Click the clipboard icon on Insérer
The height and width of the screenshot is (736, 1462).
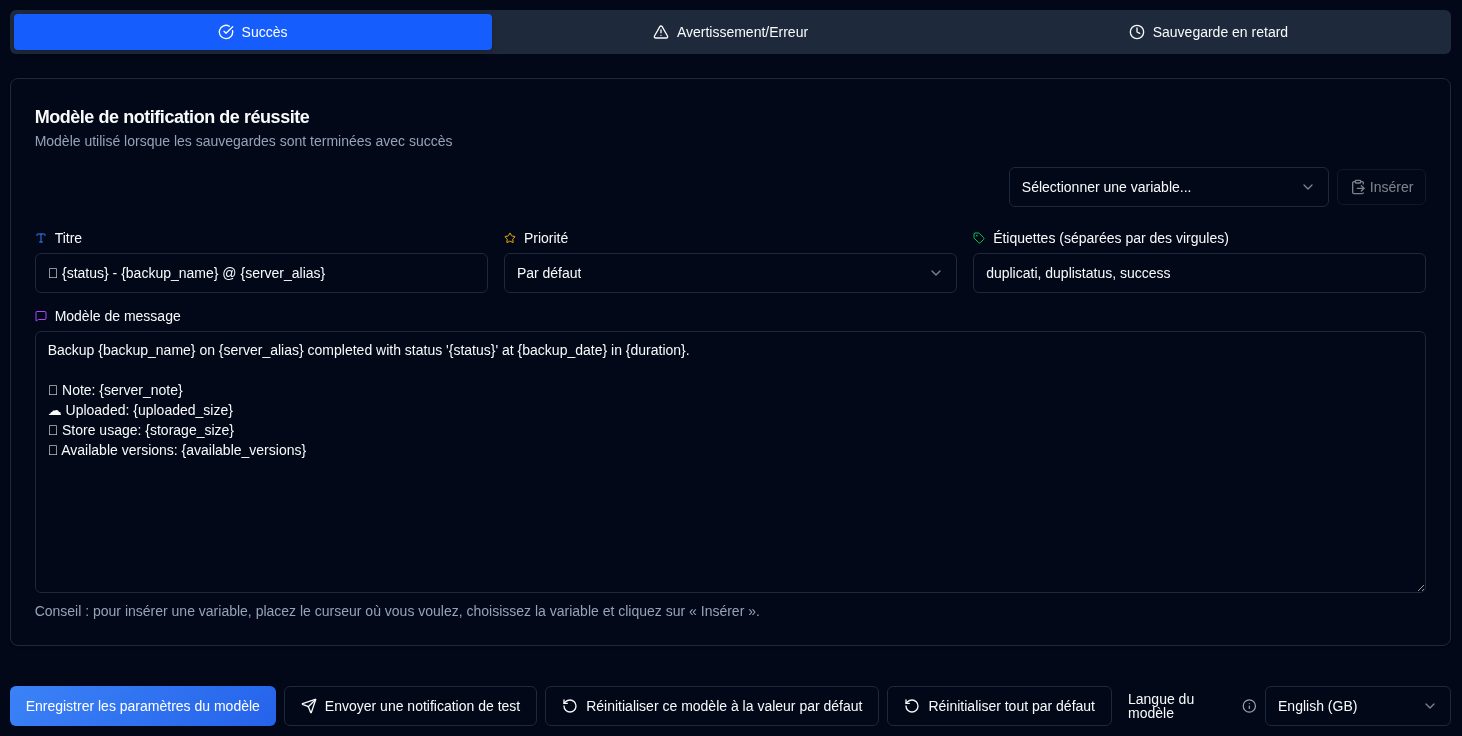[x=1358, y=187]
